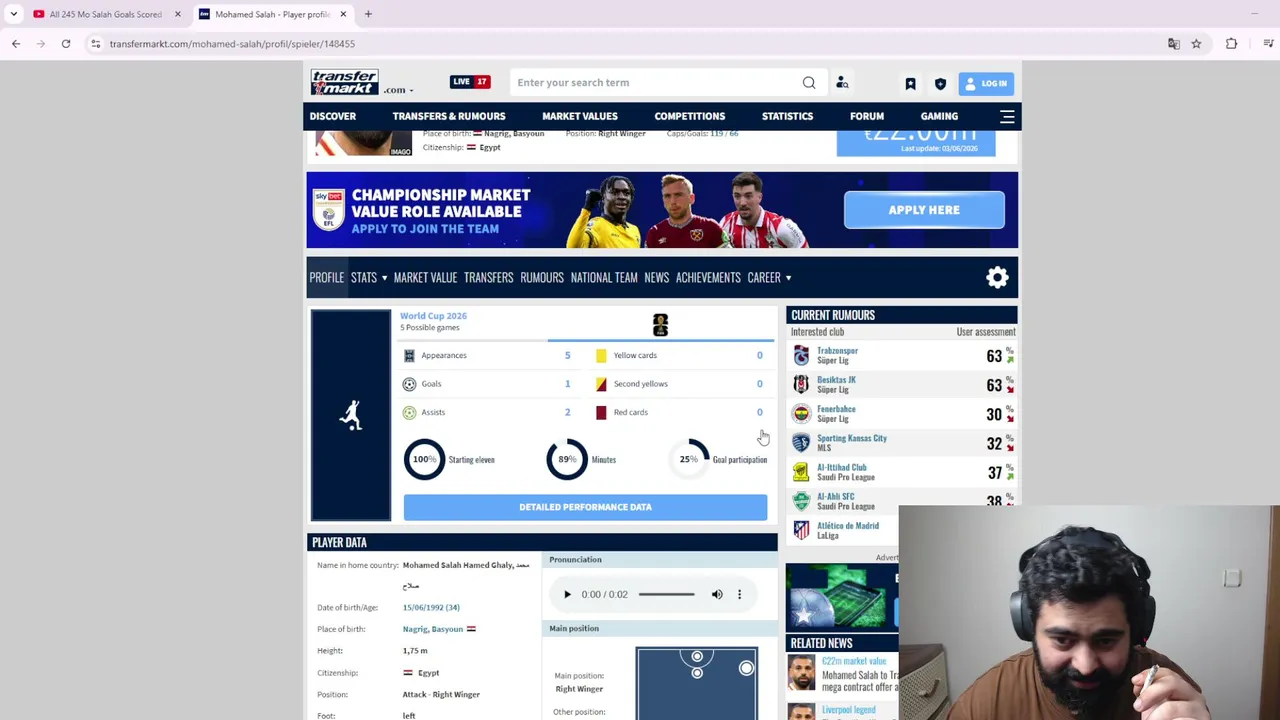Click the browser address bar URL

[232, 44]
